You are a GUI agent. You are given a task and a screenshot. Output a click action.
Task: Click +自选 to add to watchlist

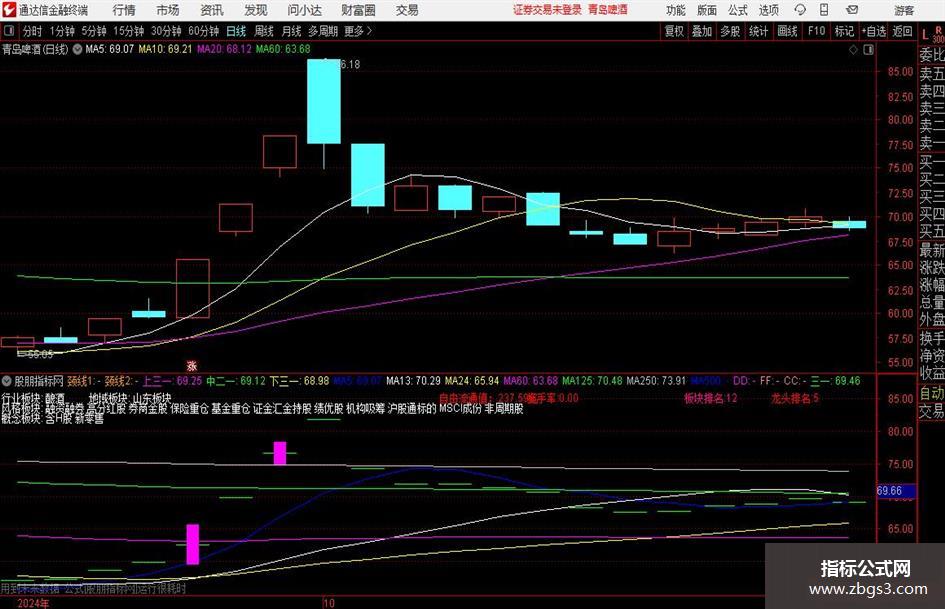(x=873, y=31)
